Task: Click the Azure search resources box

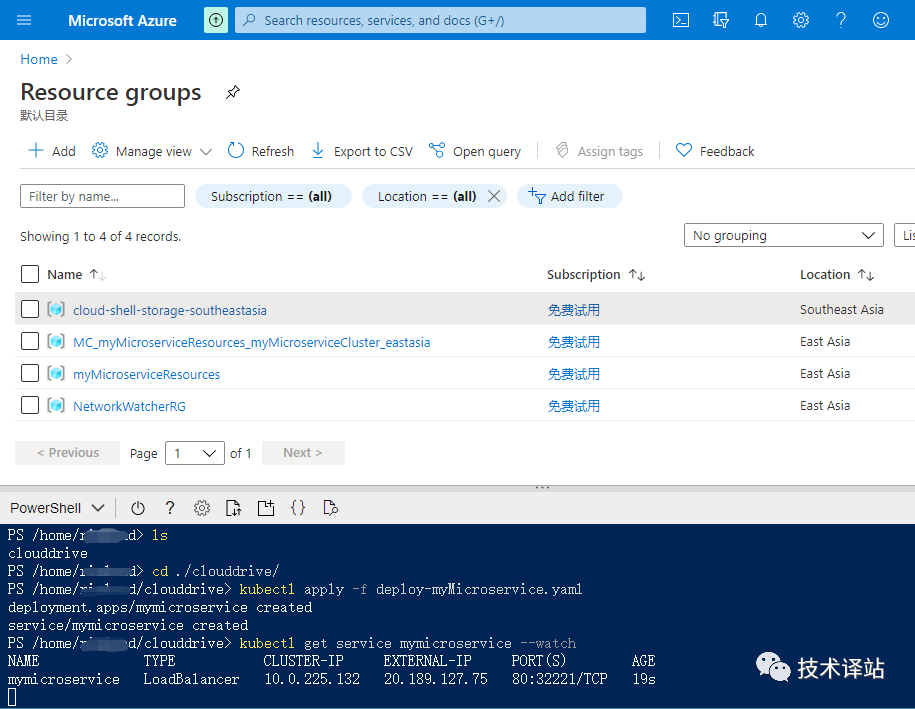Action: pyautogui.click(x=441, y=20)
